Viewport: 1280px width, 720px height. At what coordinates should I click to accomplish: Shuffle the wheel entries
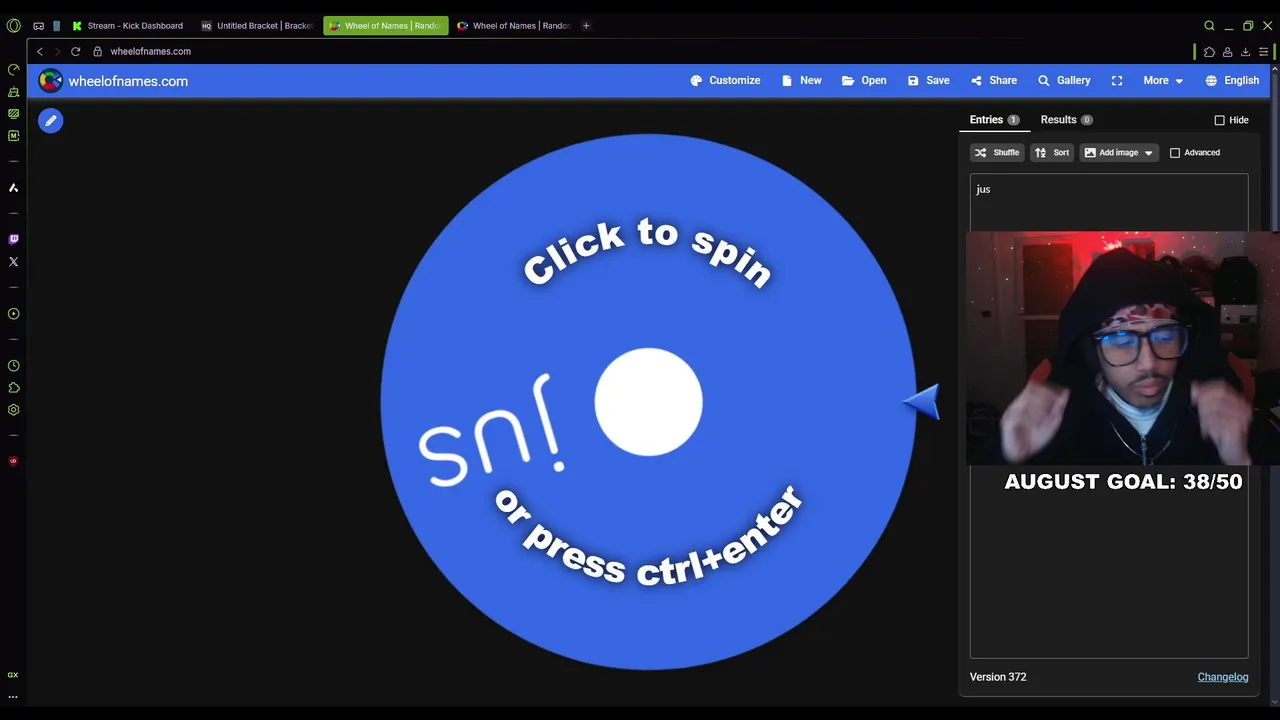pos(997,153)
